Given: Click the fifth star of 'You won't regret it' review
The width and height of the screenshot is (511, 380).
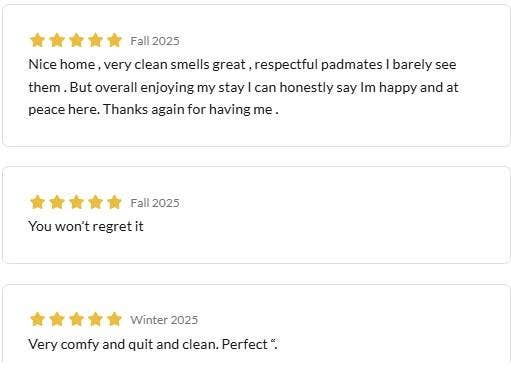Looking at the screenshot, I should (115, 202).
